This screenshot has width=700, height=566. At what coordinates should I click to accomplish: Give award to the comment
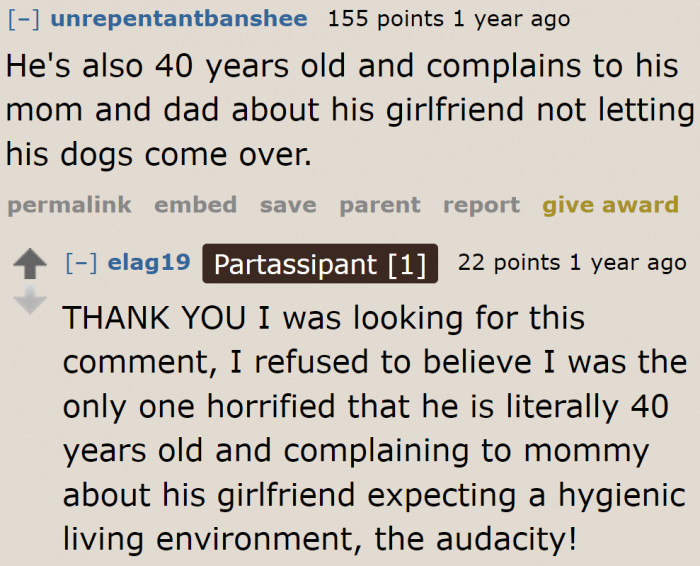click(x=610, y=205)
